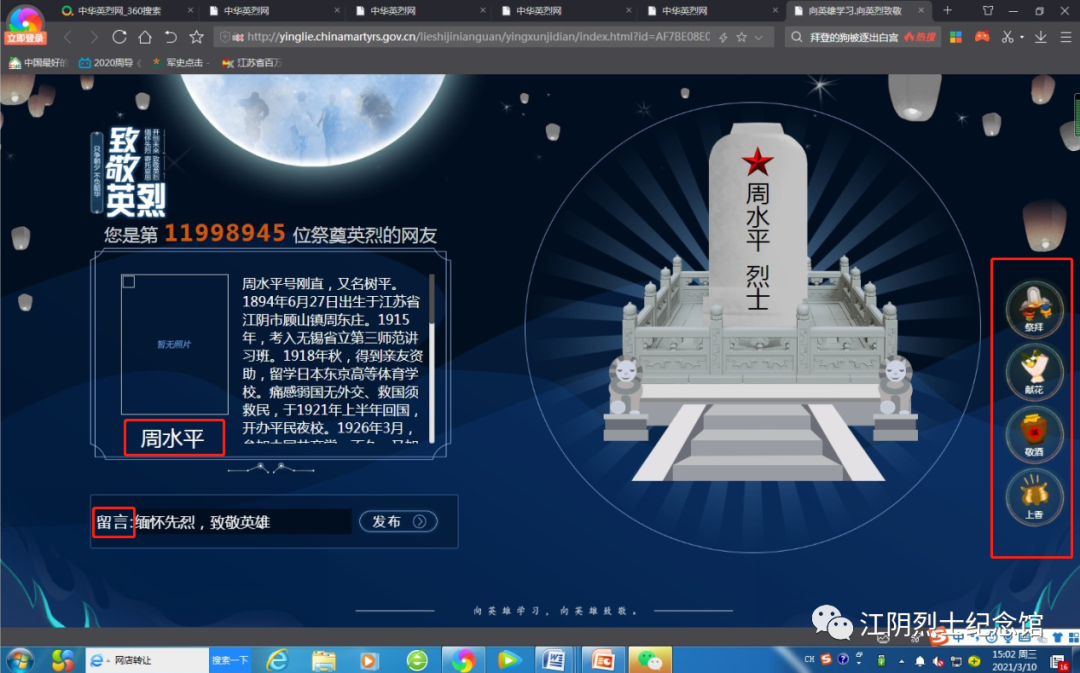
Task: Bookmark page with the toolbar star icon
Action: (197, 37)
